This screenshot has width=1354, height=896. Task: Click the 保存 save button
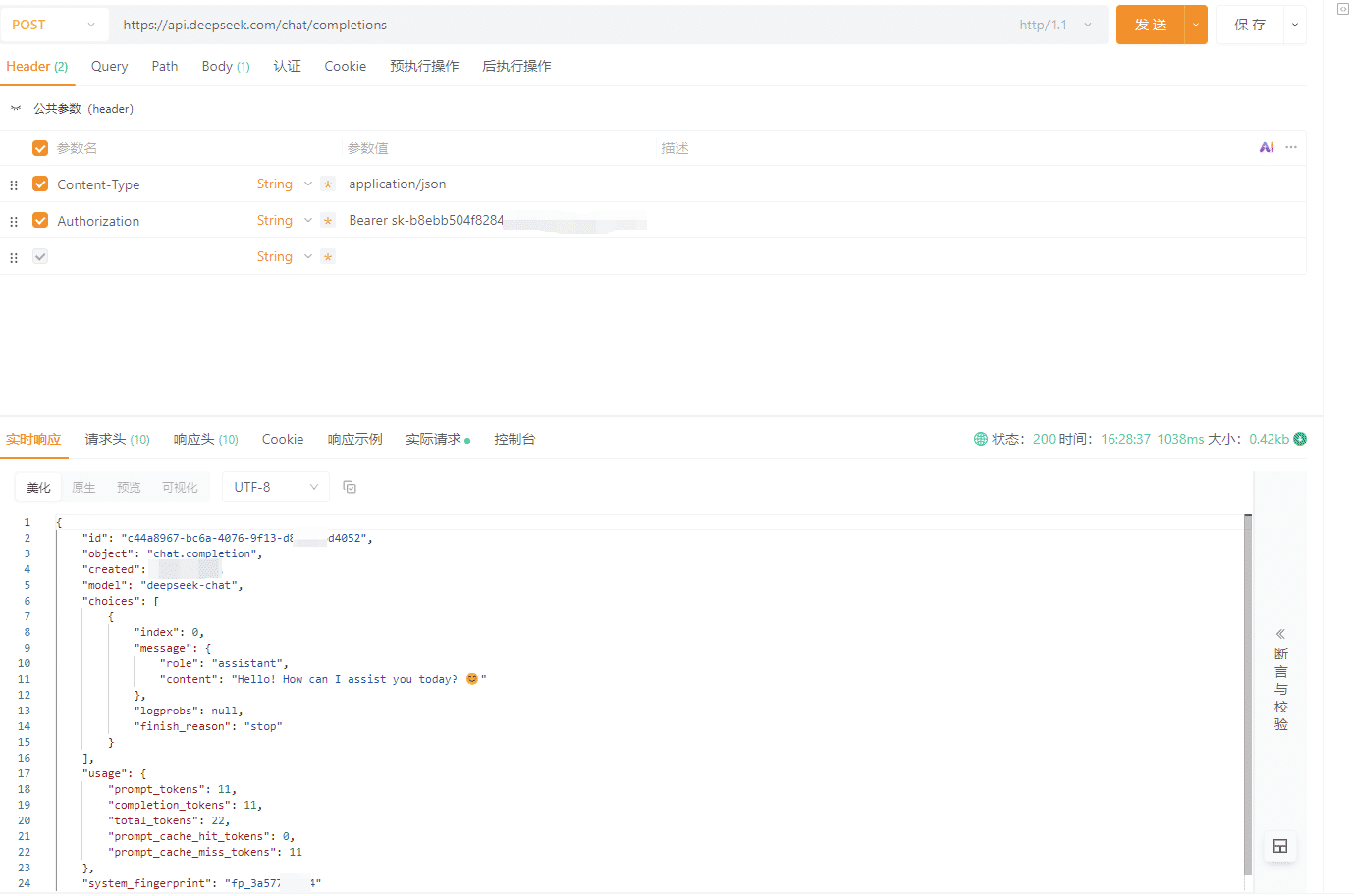1250,25
